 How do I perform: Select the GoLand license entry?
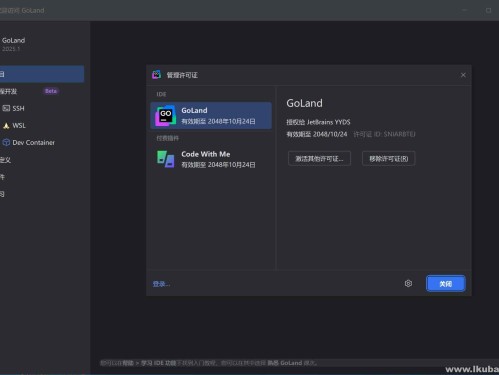[211, 116]
